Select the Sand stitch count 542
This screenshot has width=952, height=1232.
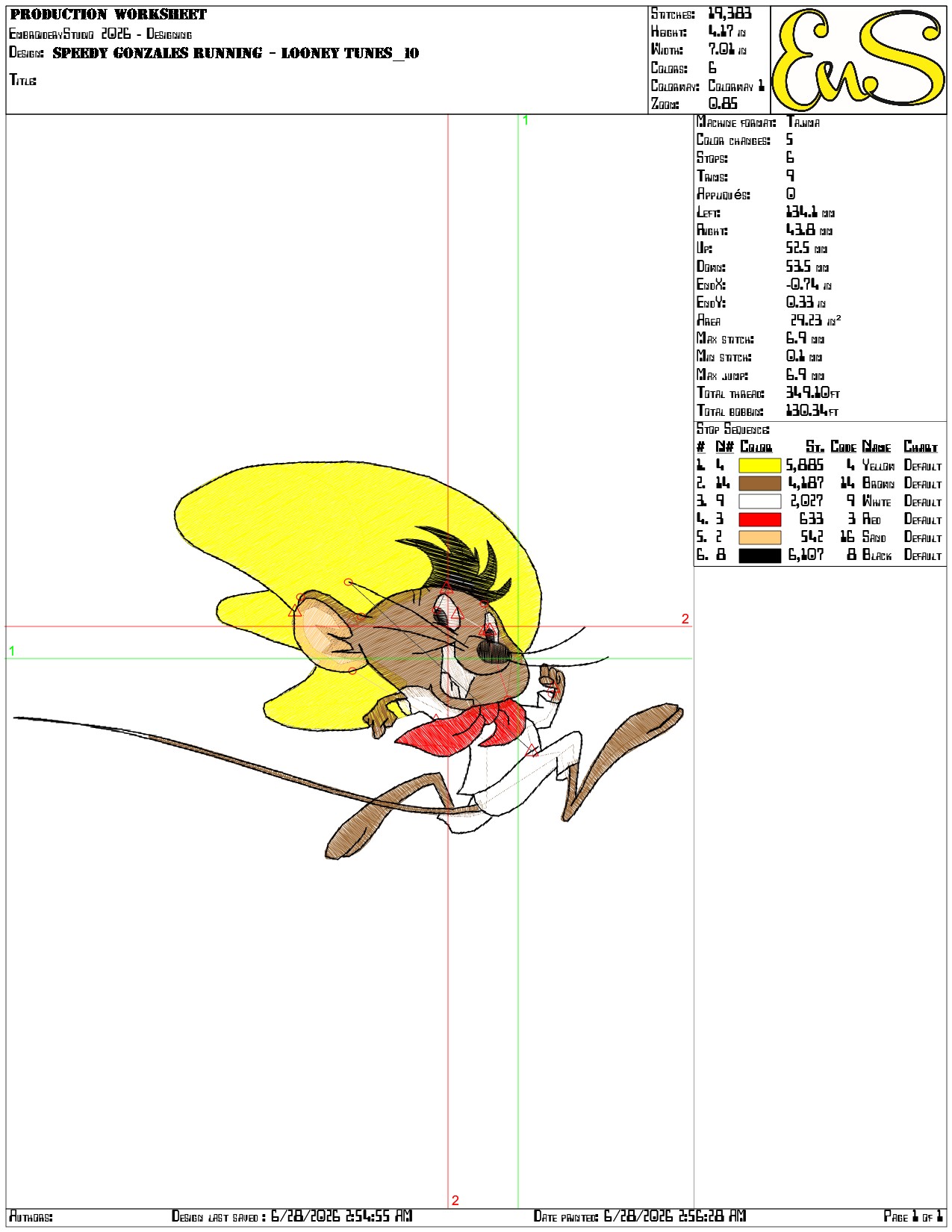[812, 537]
